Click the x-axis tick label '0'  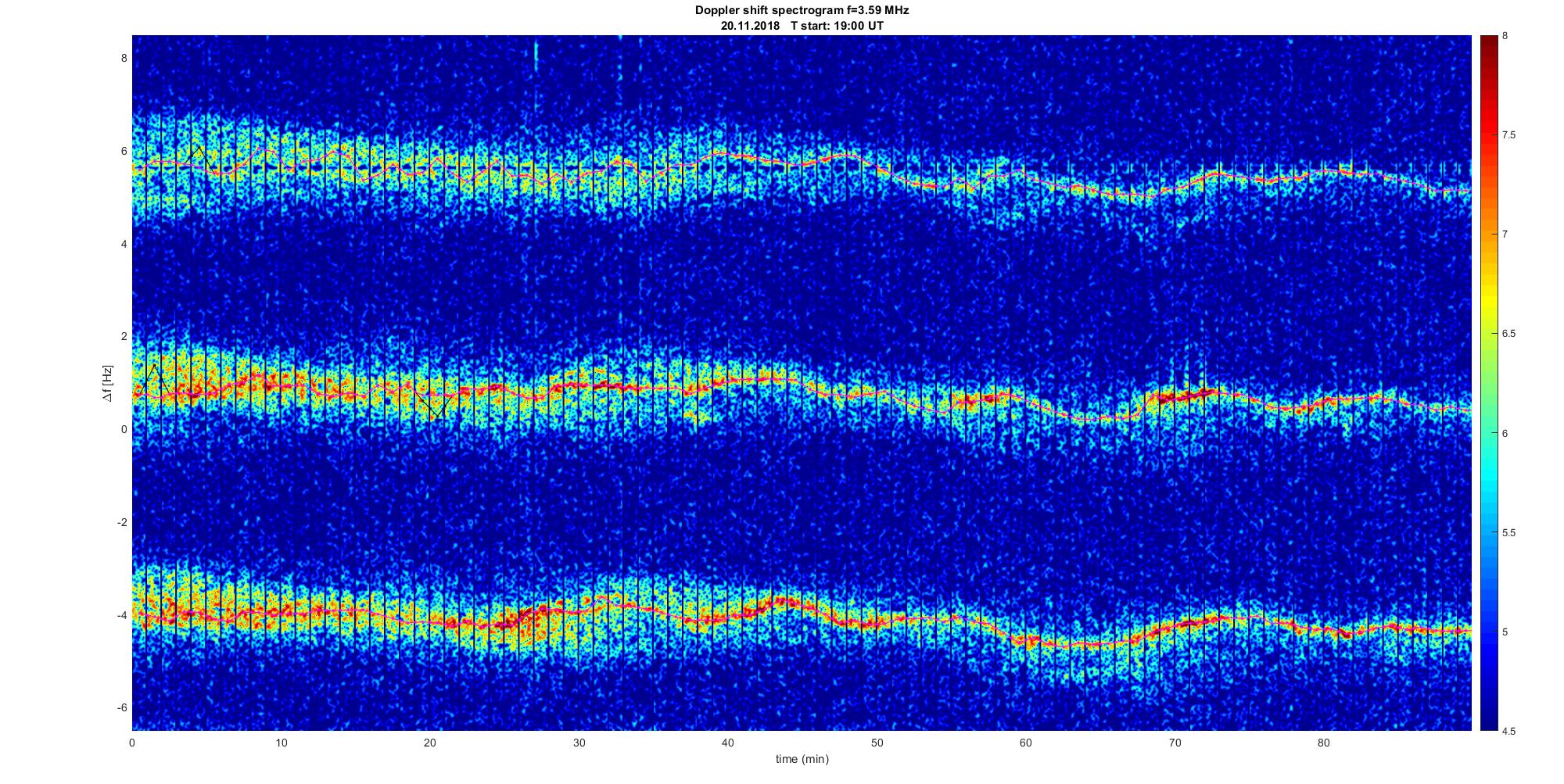pos(132,743)
